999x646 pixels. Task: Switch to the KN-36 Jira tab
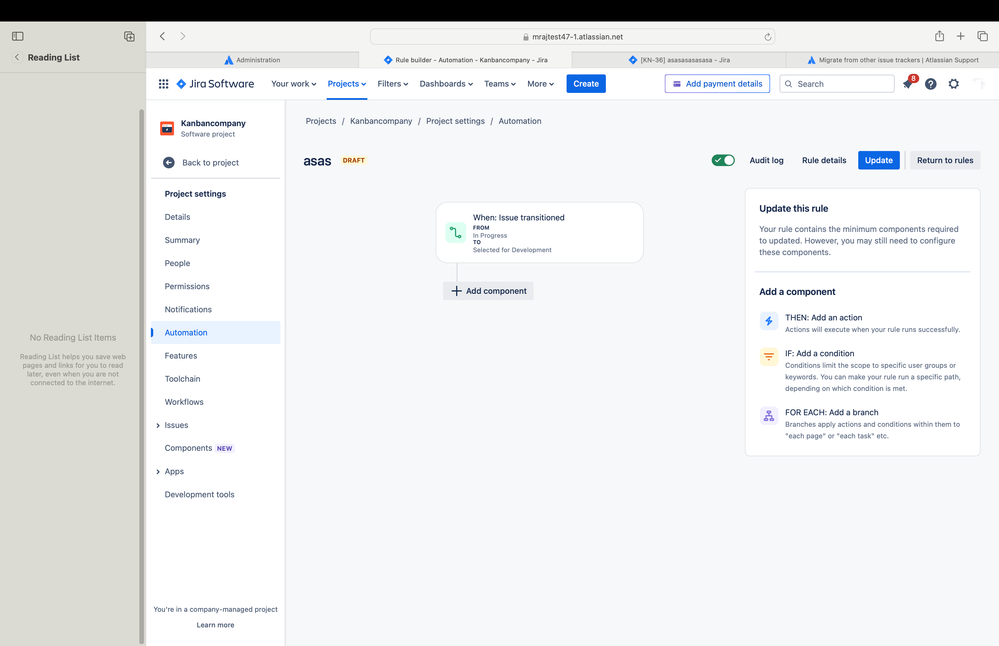click(x=679, y=60)
